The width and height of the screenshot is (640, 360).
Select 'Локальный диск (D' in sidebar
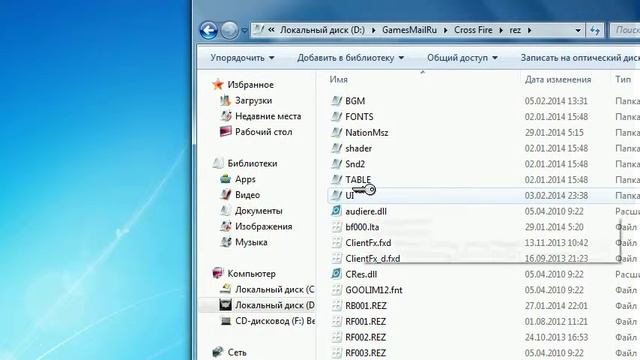coord(274,305)
